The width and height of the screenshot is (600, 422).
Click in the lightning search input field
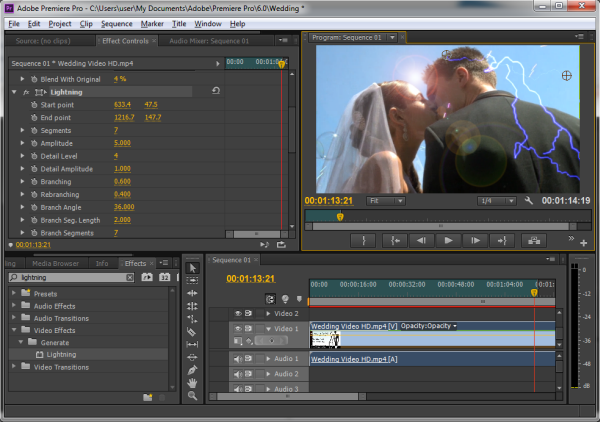[x=73, y=277]
